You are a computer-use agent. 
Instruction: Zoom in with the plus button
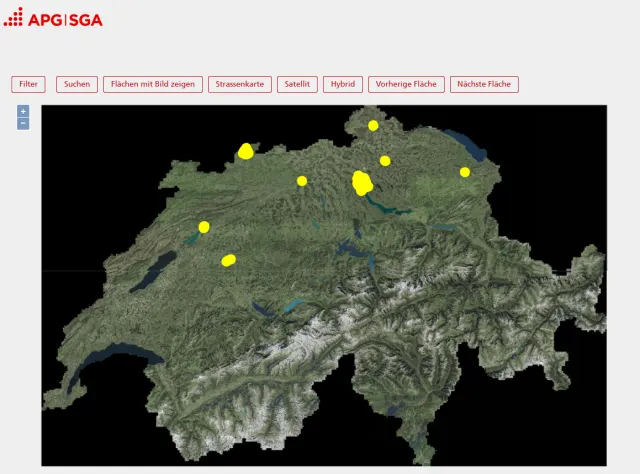[23, 111]
